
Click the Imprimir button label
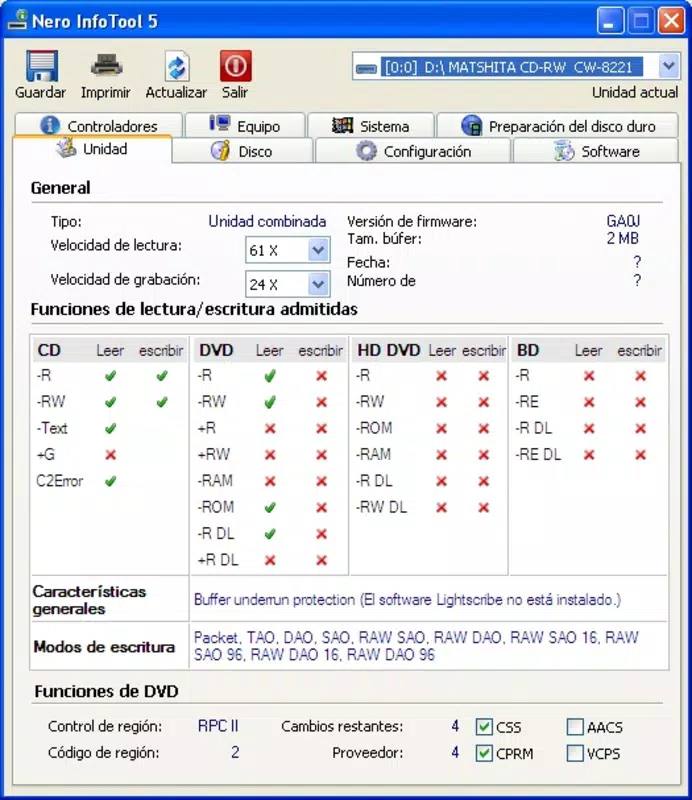(x=106, y=92)
